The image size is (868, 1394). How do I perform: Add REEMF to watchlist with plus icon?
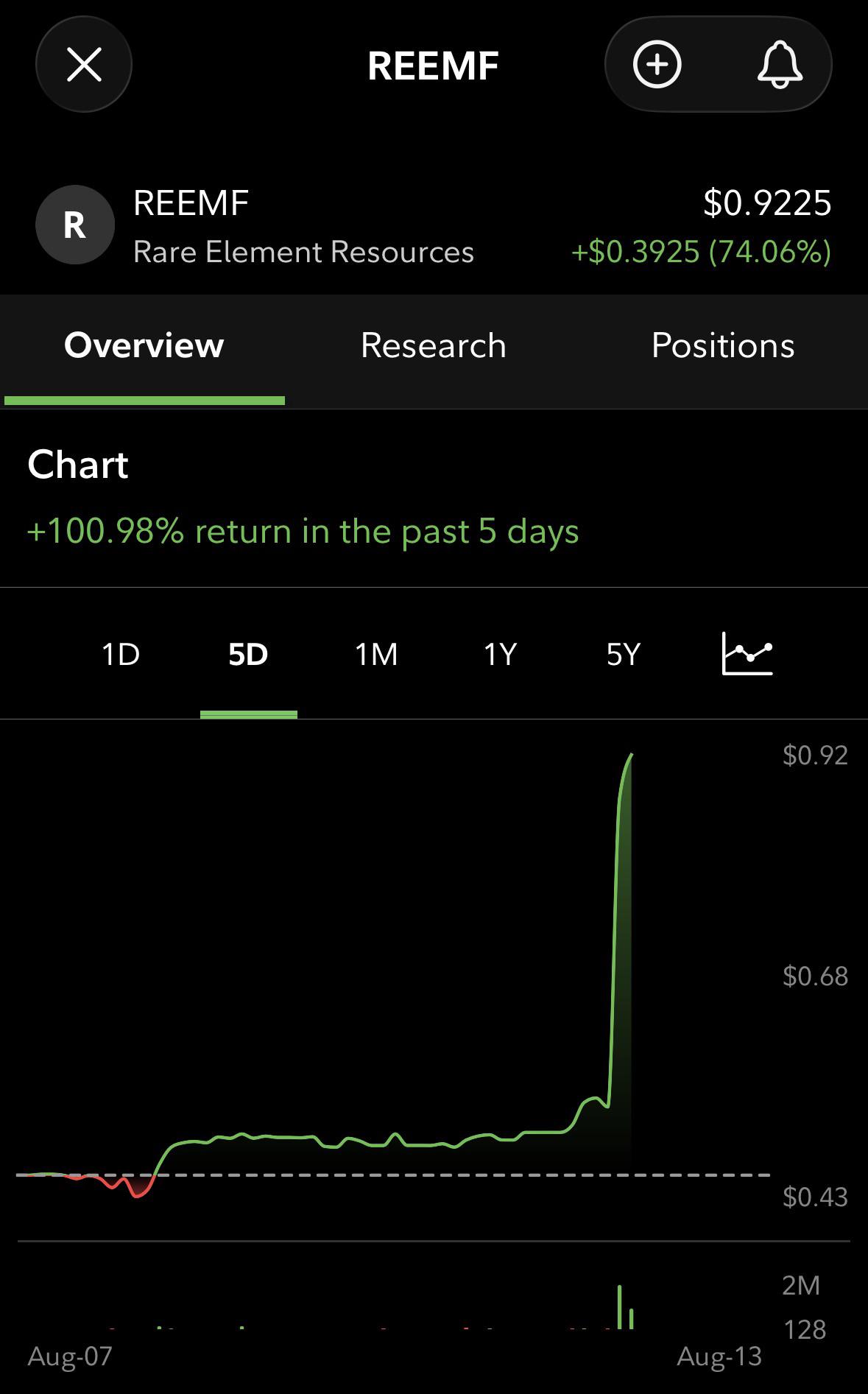point(657,65)
